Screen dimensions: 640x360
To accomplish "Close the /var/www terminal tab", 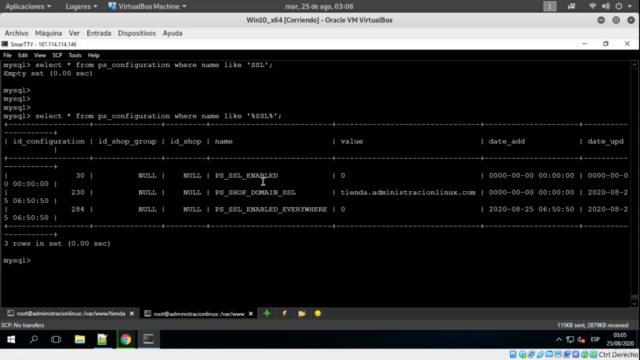I will [251, 313].
